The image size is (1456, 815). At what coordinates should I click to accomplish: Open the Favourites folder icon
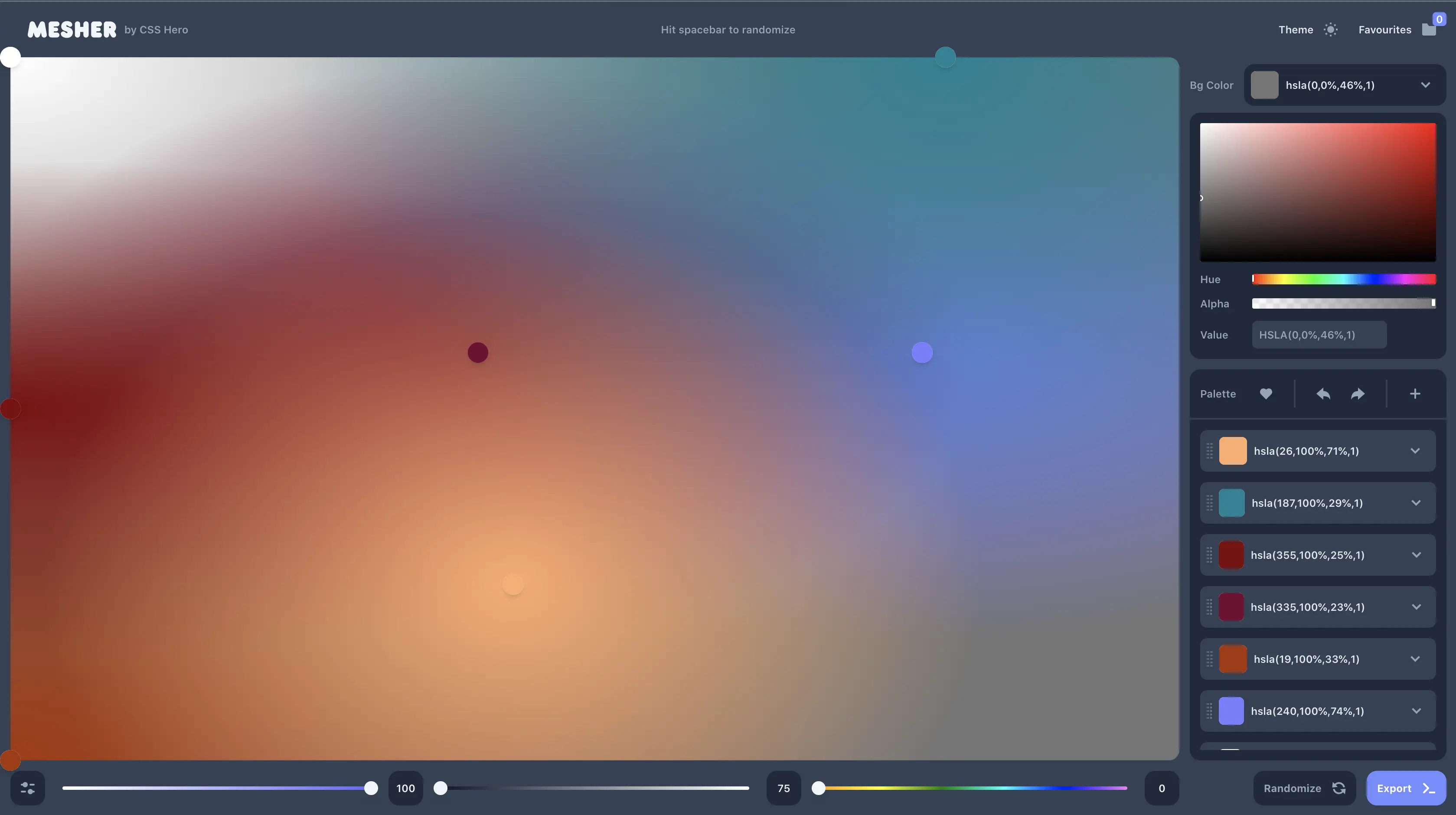click(1429, 30)
